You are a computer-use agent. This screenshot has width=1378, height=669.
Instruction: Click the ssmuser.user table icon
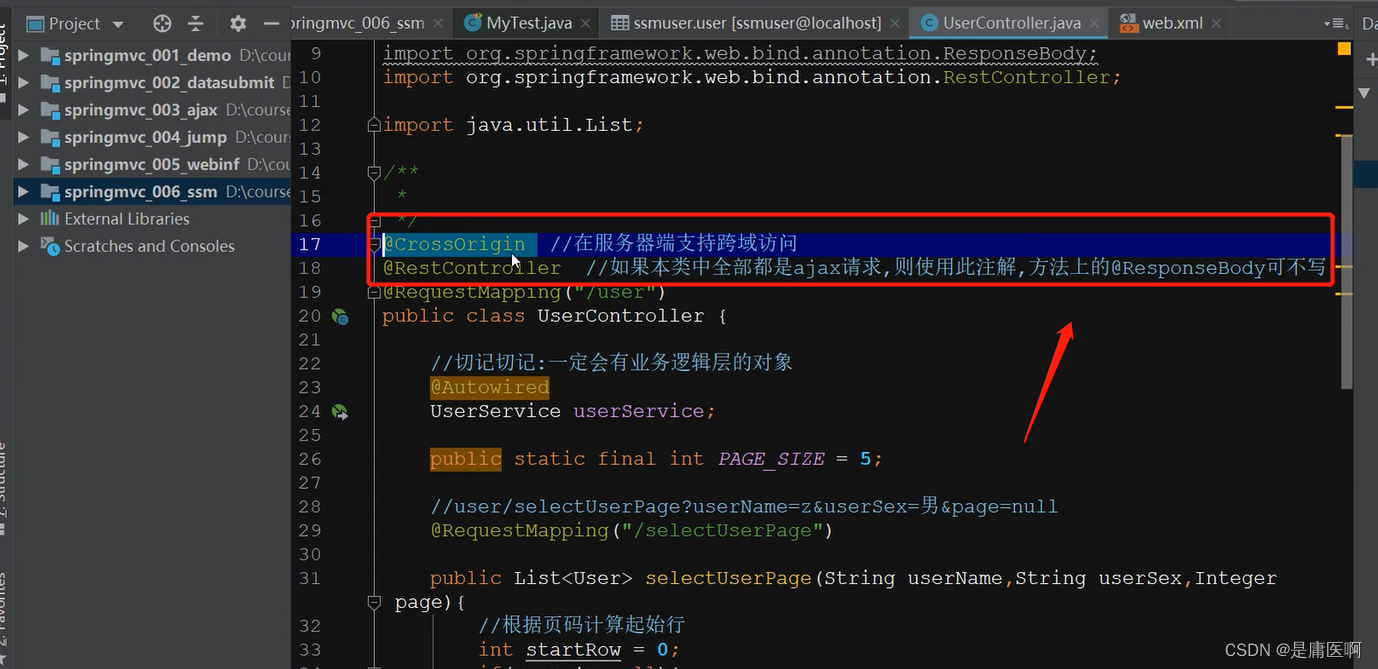620,23
